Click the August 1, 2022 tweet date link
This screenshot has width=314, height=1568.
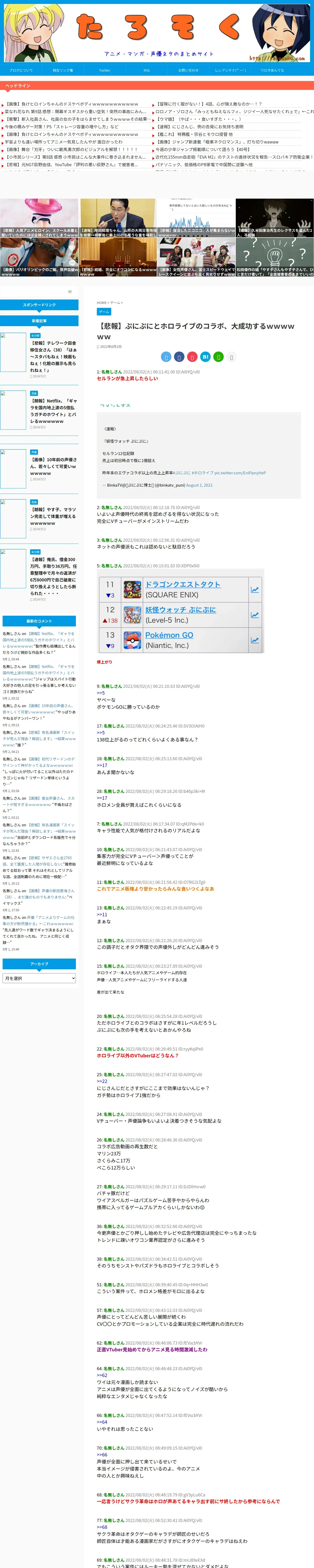[199, 485]
